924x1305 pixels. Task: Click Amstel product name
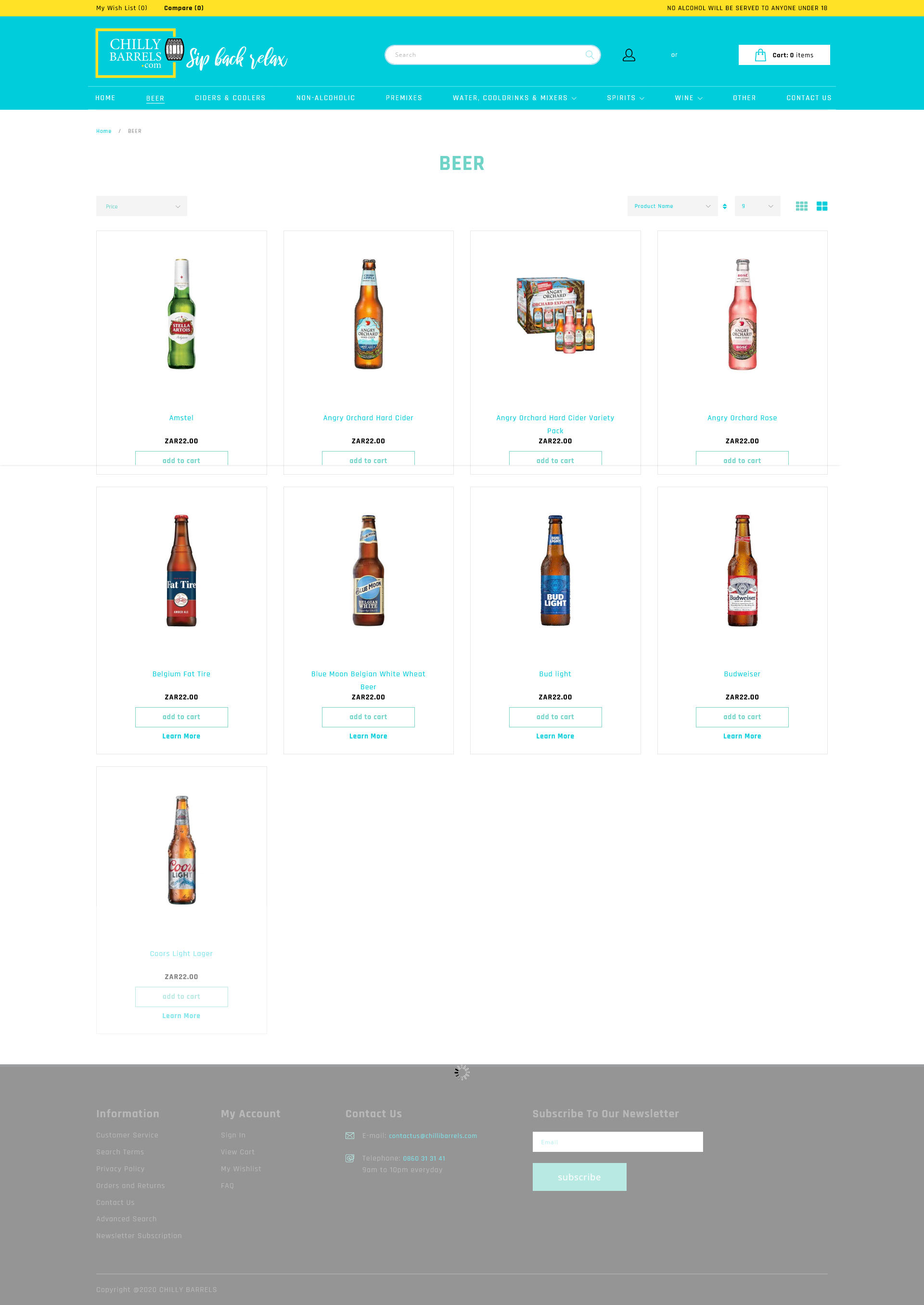[181, 418]
